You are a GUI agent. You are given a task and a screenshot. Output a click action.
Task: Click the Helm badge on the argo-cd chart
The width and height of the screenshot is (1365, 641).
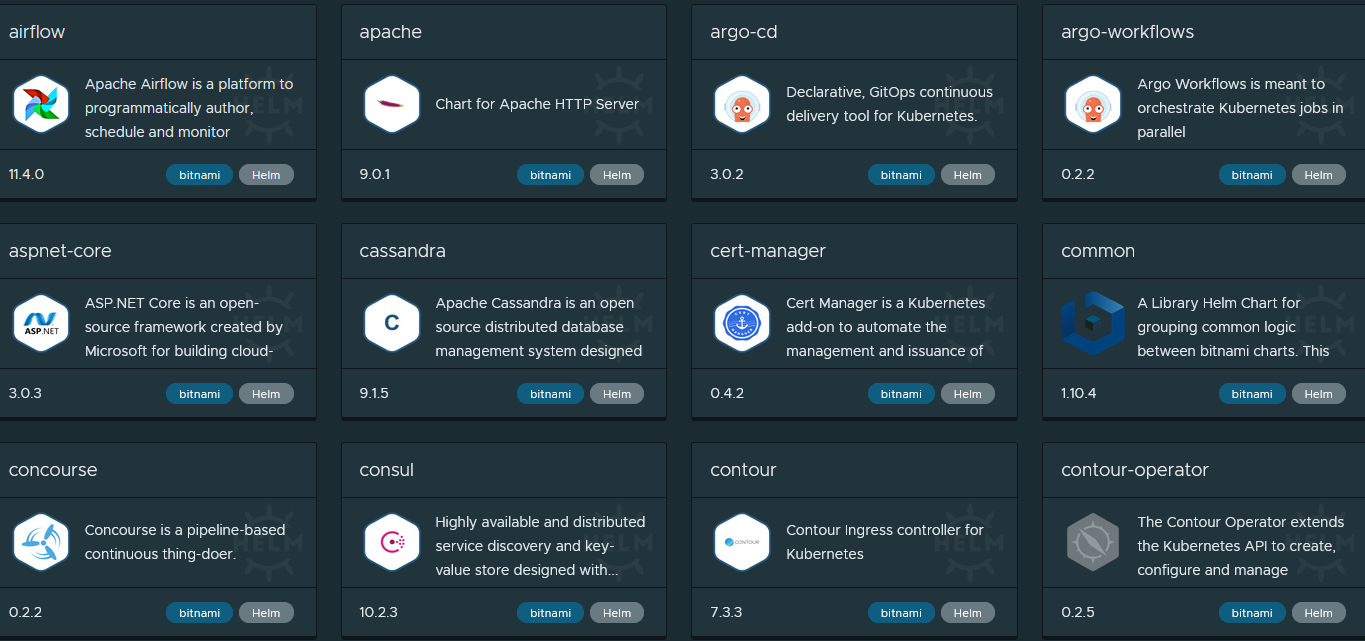pyautogui.click(x=968, y=174)
